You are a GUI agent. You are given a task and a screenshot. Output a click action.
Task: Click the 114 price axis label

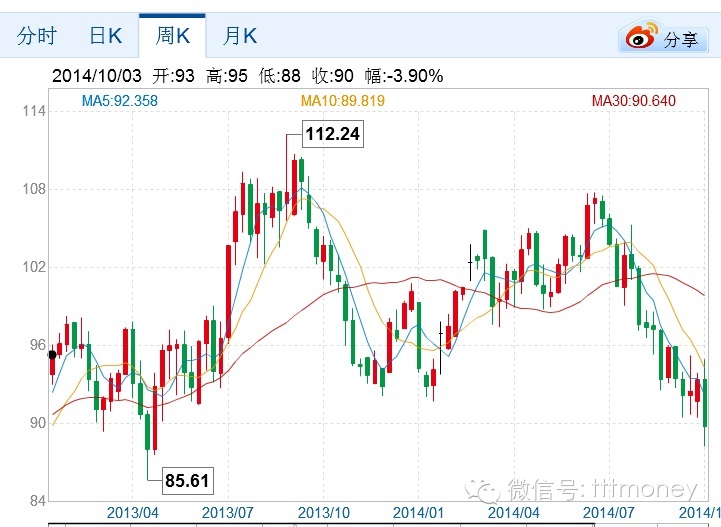[34, 111]
